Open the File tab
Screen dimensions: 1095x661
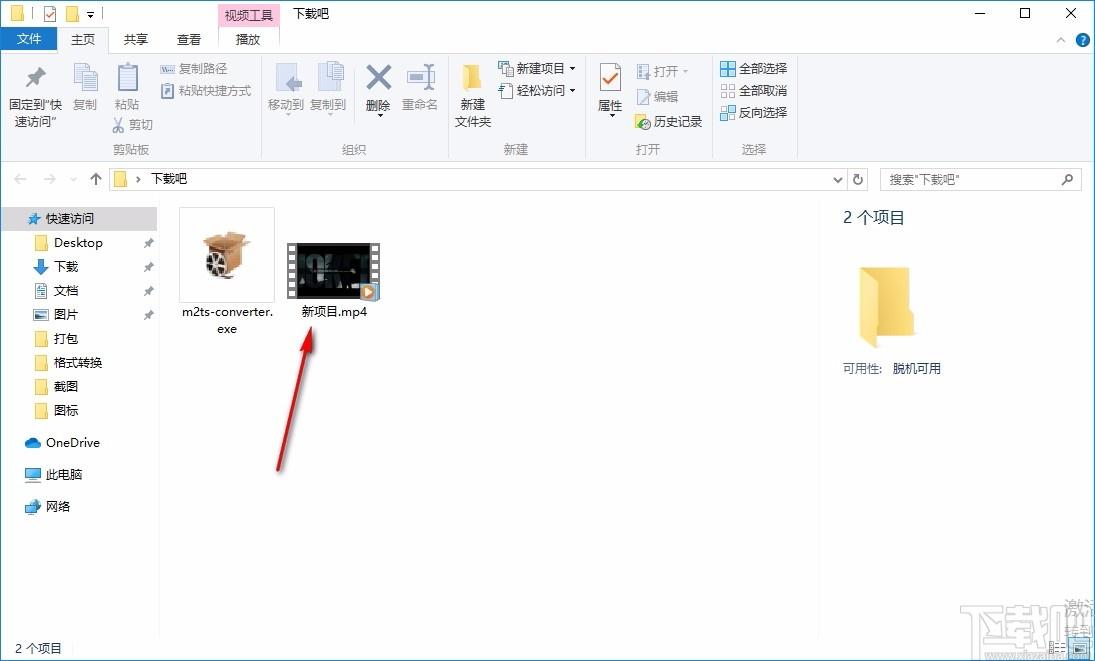(29, 39)
